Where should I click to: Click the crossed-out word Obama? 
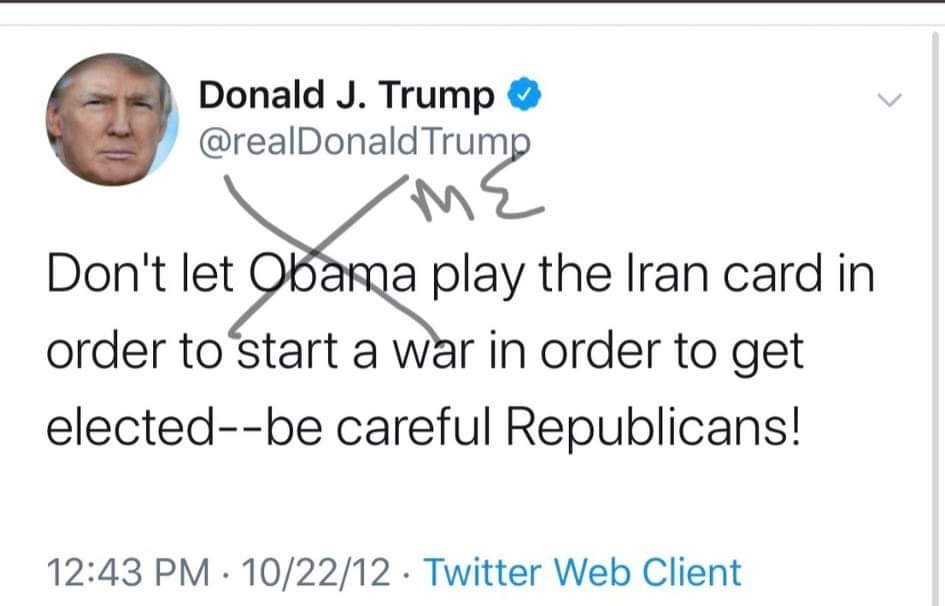coord(333,275)
